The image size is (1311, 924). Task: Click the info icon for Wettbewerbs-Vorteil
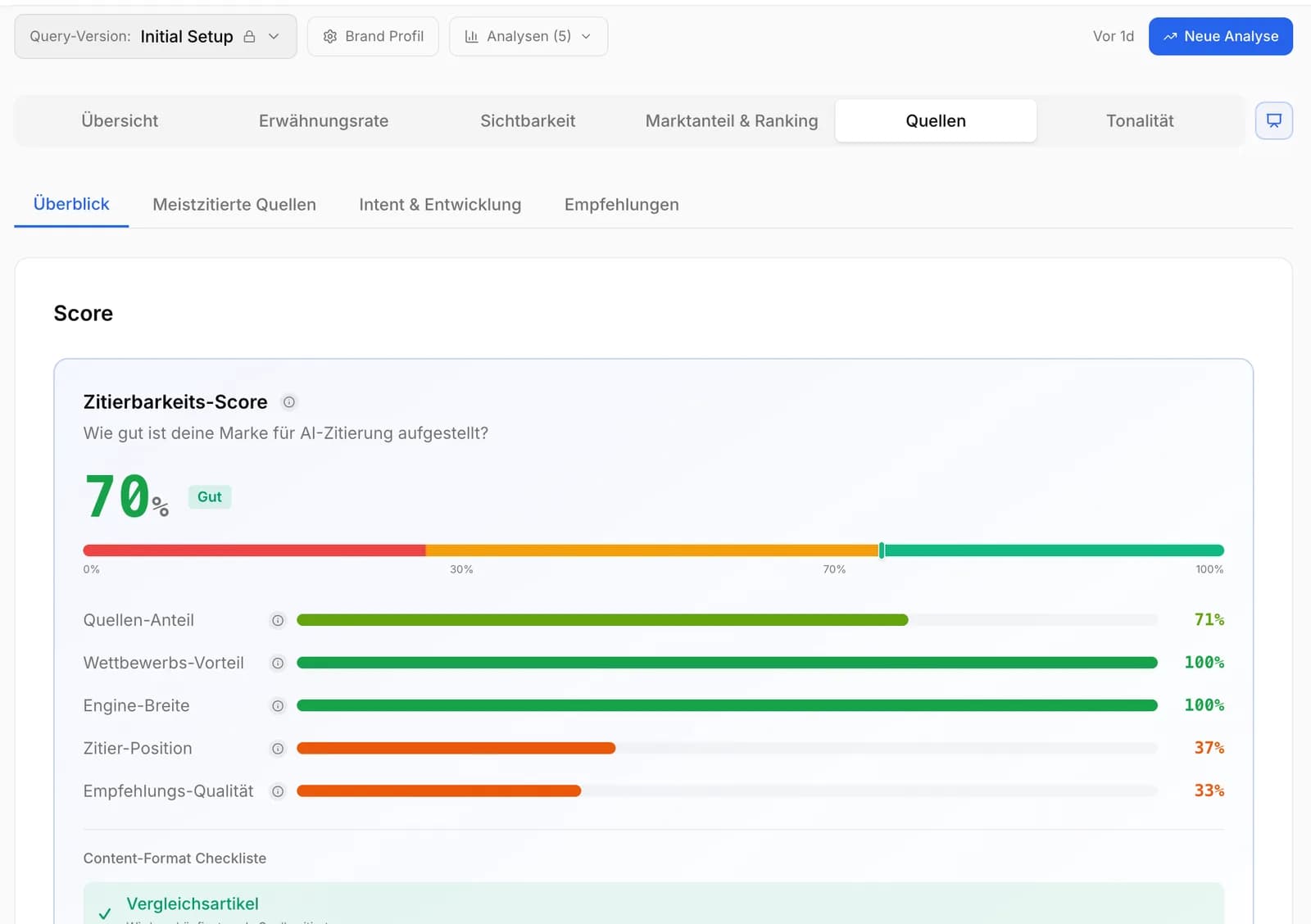[x=278, y=664]
